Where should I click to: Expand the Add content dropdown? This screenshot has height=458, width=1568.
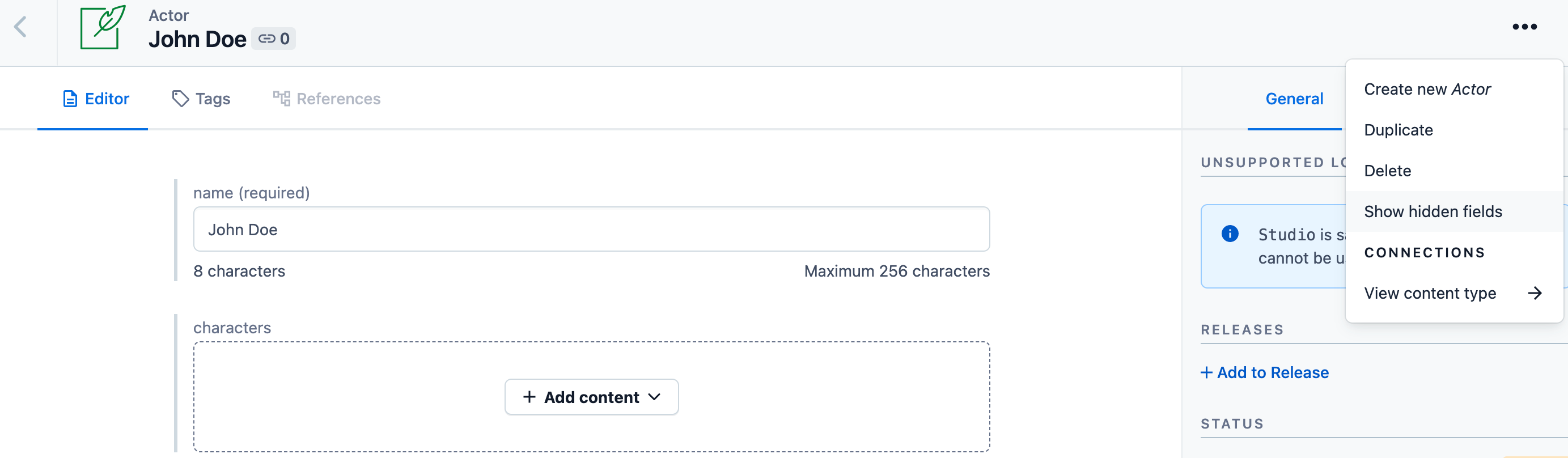point(591,397)
